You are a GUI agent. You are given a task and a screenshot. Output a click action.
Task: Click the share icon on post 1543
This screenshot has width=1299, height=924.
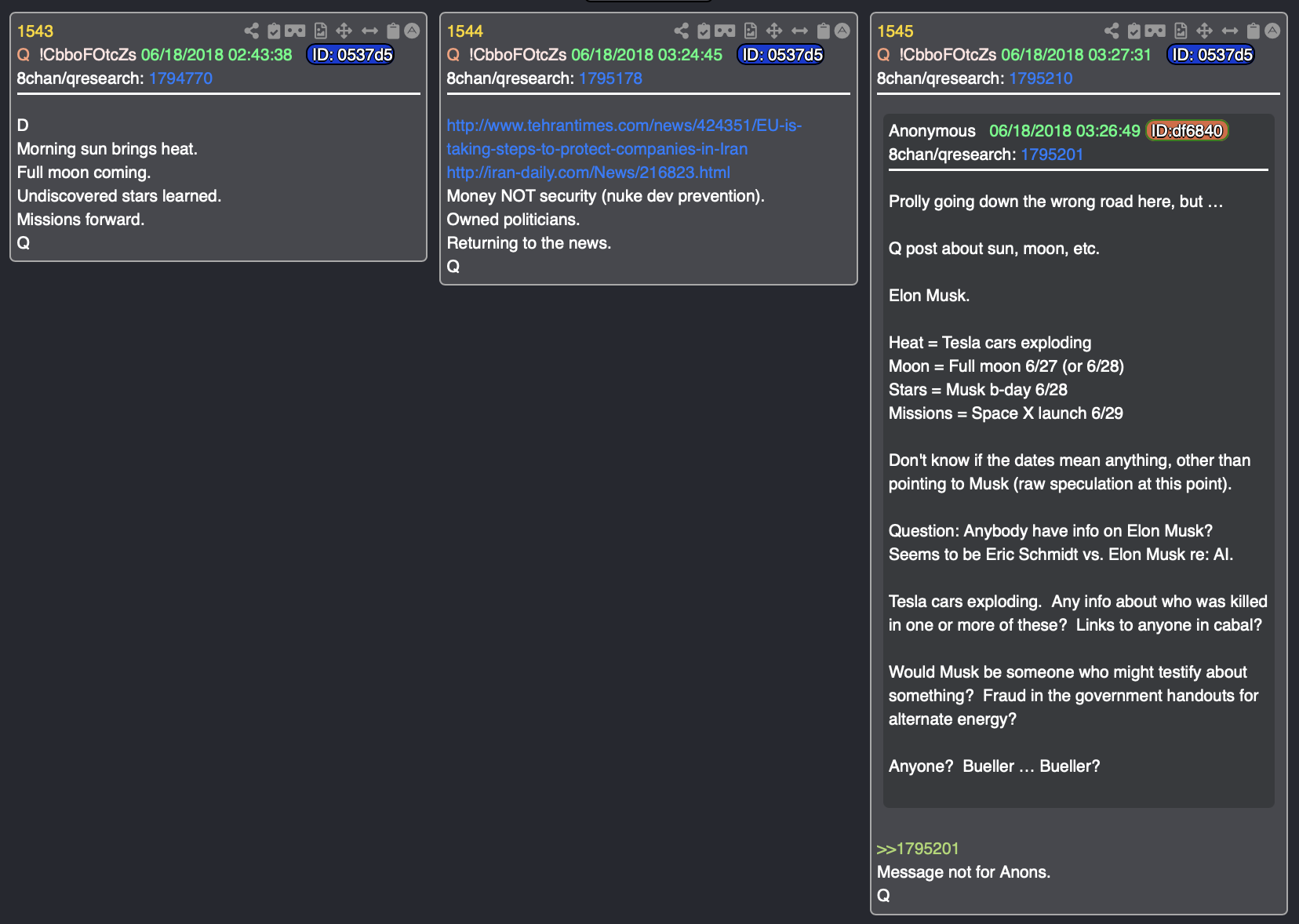(252, 31)
